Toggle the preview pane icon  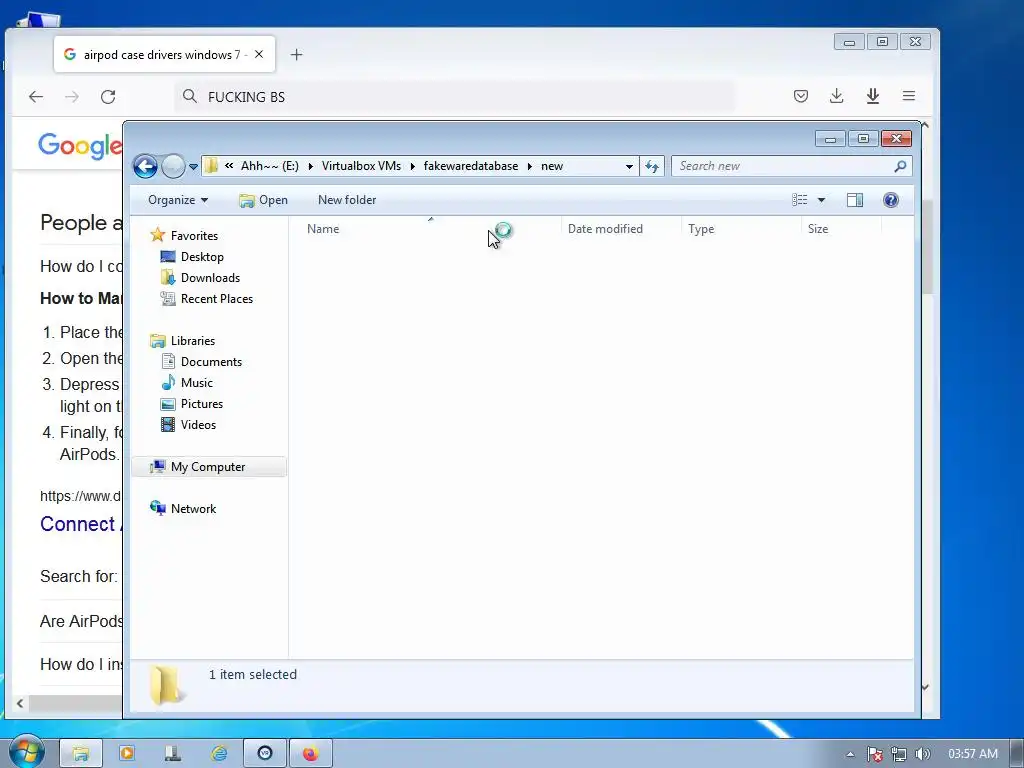point(855,200)
